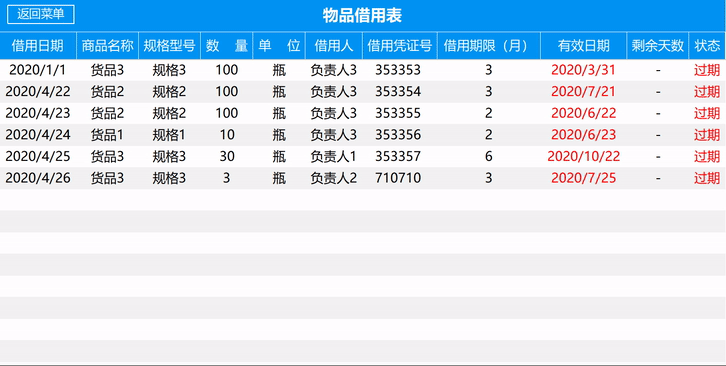The width and height of the screenshot is (726, 366).
Task: Select 过期 status in the 2020/10/22 row
Action: coord(707,156)
